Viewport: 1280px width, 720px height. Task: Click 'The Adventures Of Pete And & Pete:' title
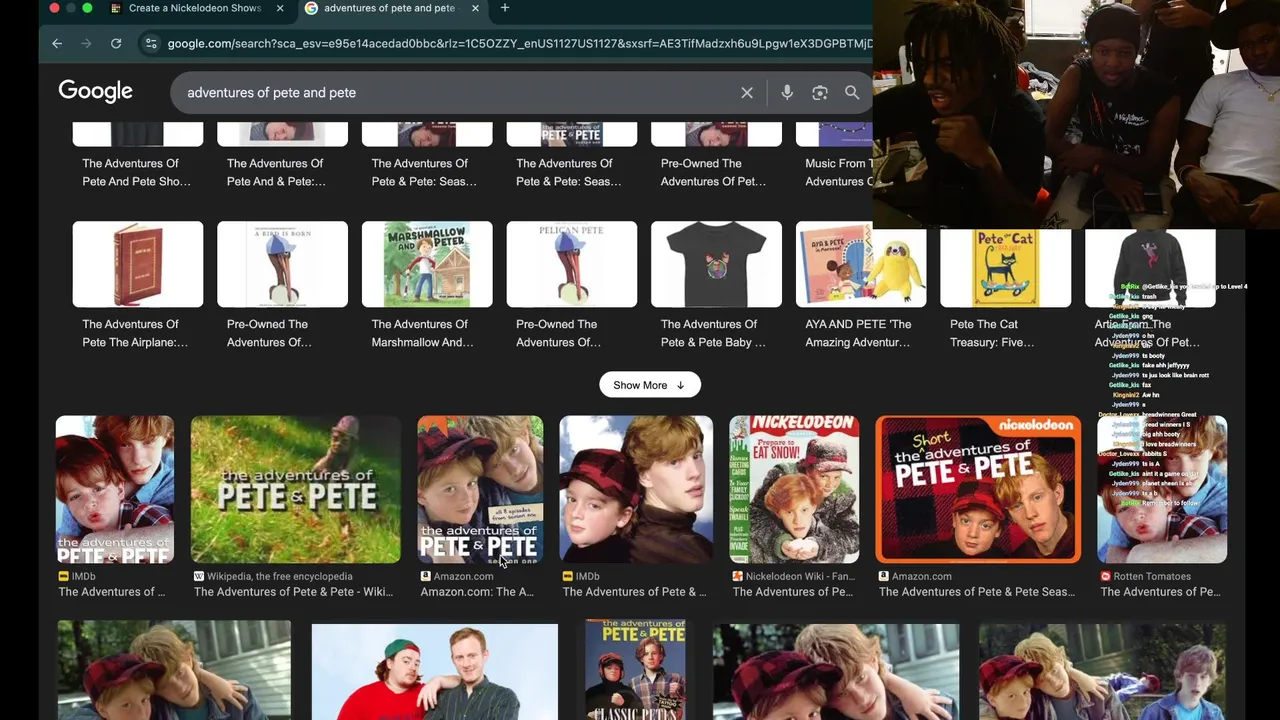click(x=276, y=172)
